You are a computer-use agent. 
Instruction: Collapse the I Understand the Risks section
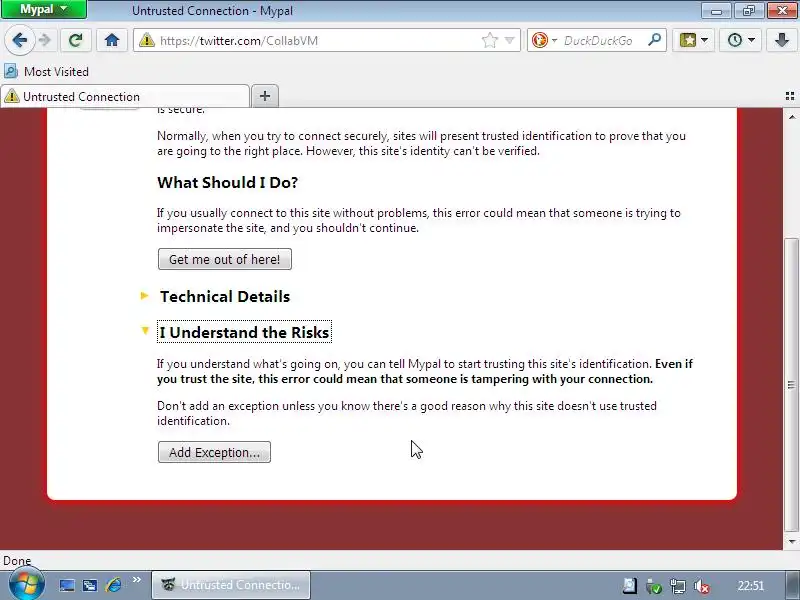pyautogui.click(x=244, y=332)
